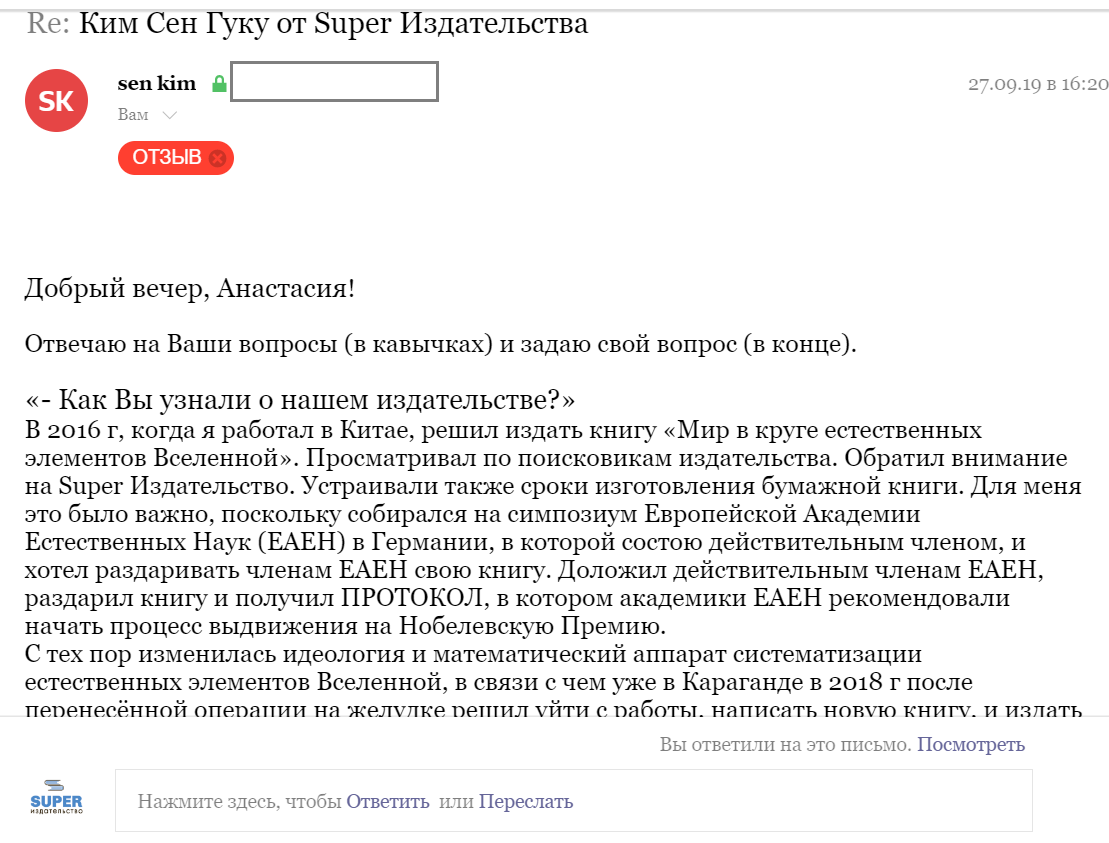Expand recipient details next to Вам
This screenshot has height=843, width=1109.
170,115
